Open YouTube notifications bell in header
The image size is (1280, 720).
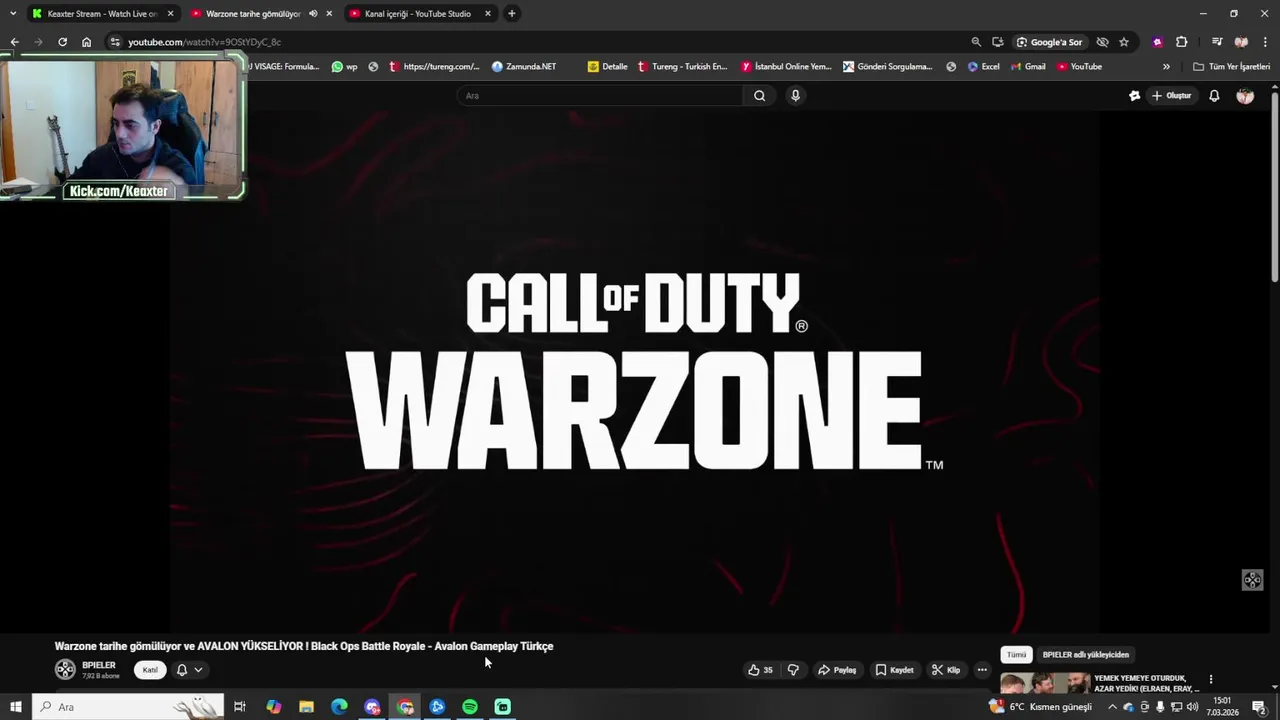pyautogui.click(x=1214, y=96)
